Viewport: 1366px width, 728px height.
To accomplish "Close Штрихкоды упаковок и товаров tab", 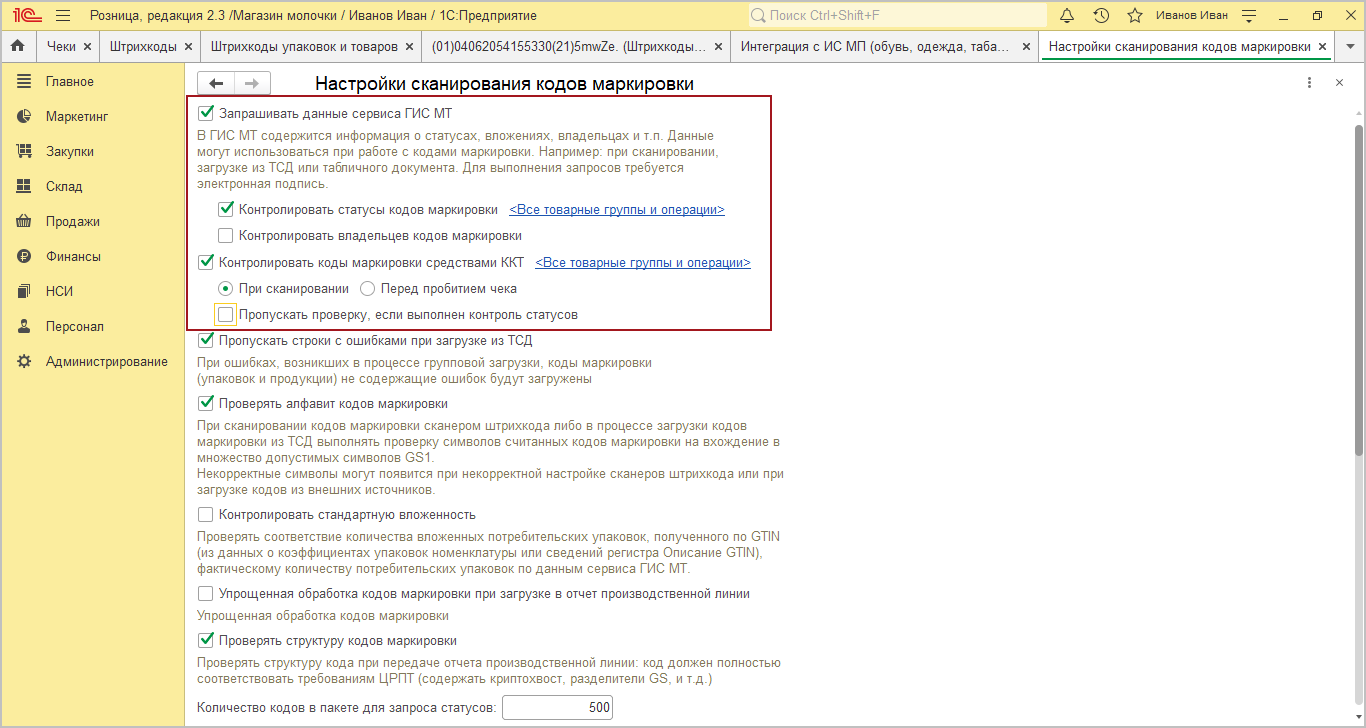I will pos(410,47).
